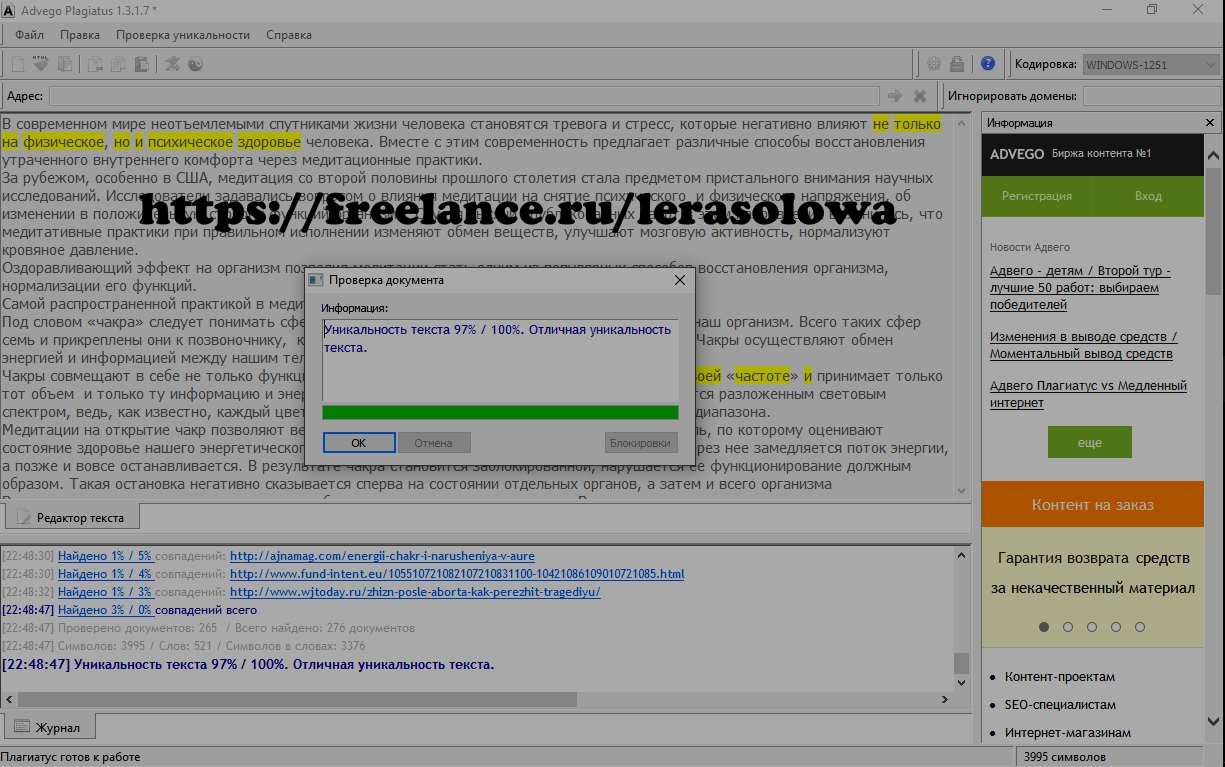The image size is (1225, 767).
Task: Click Контент-проектам list item
Action: [x=1059, y=677]
